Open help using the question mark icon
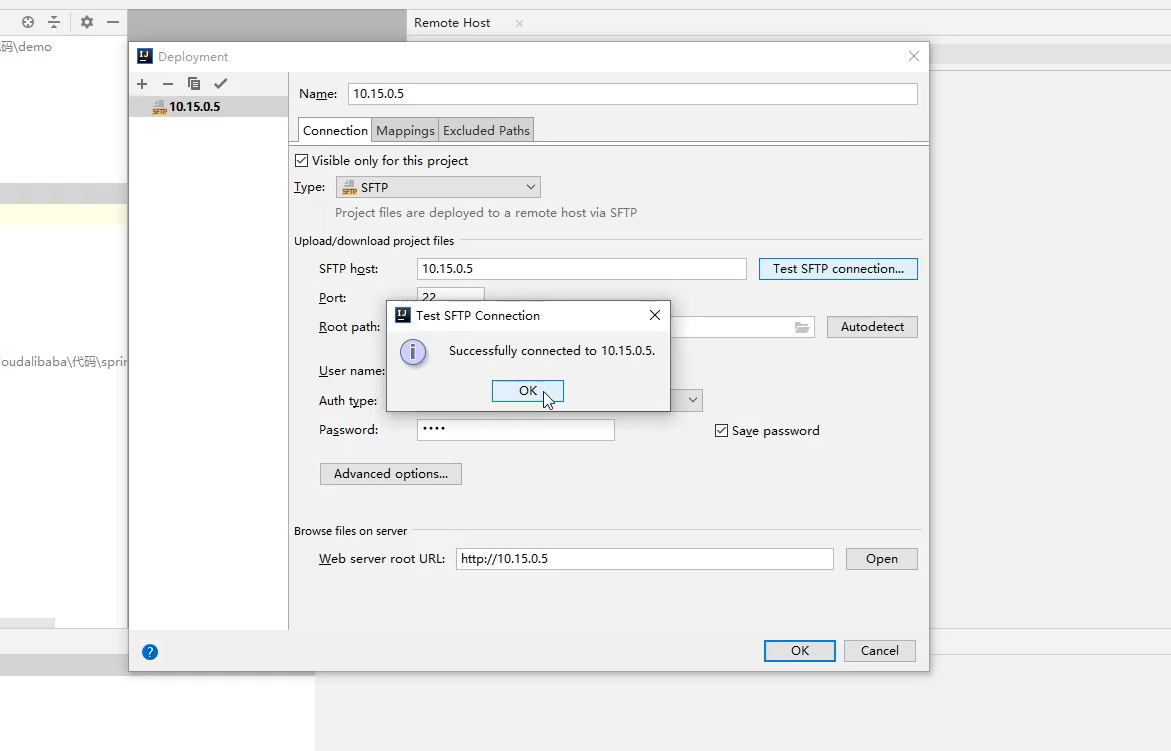The height and width of the screenshot is (751, 1171). pyautogui.click(x=150, y=652)
